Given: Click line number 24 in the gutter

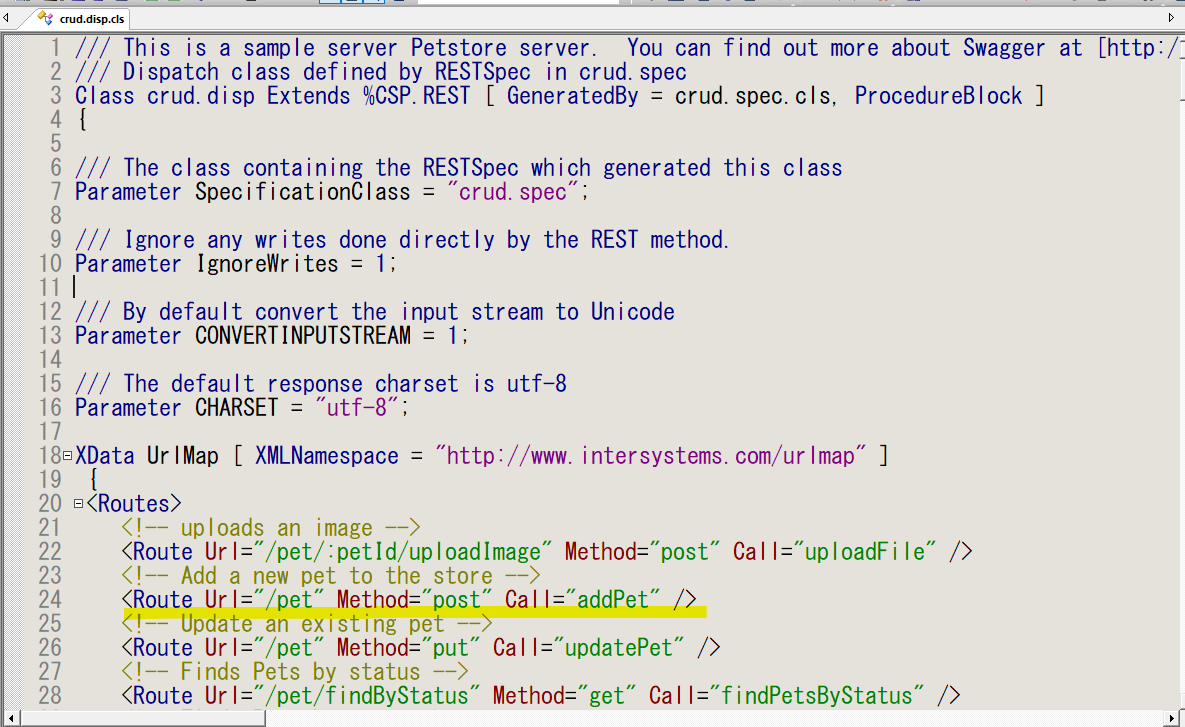Looking at the screenshot, I should [x=49, y=600].
